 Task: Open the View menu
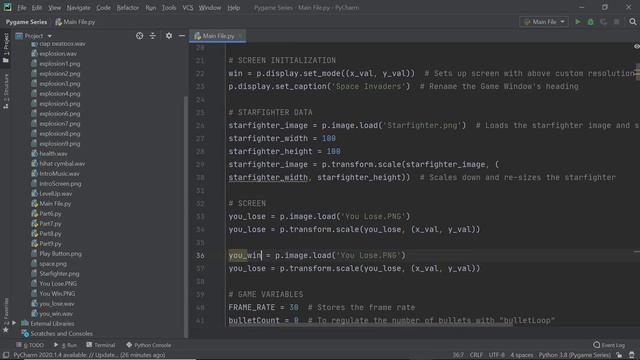point(54,8)
